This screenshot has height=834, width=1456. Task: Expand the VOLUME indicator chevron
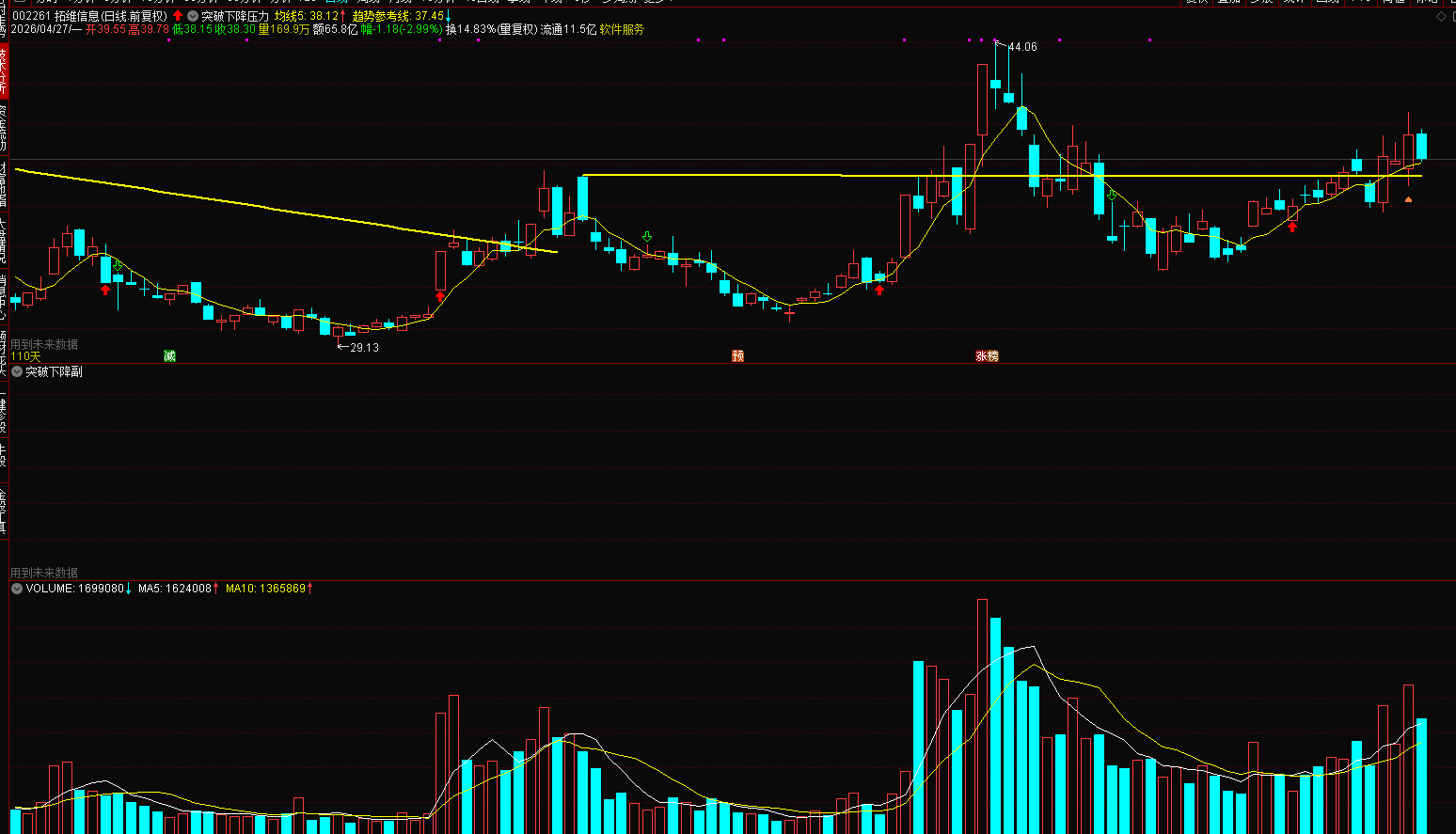point(17,588)
